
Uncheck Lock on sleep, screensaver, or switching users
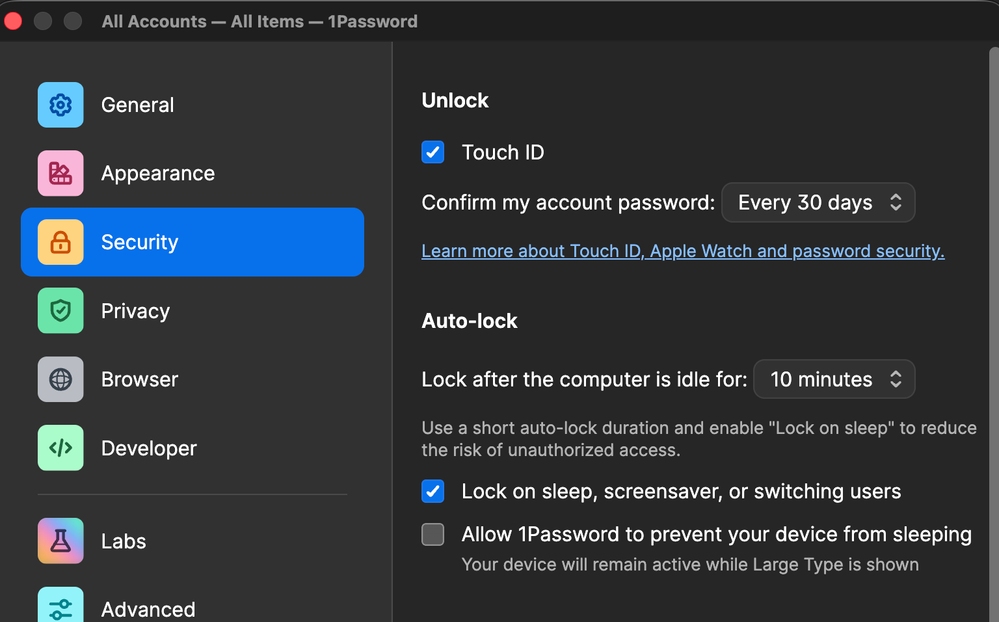tap(433, 491)
